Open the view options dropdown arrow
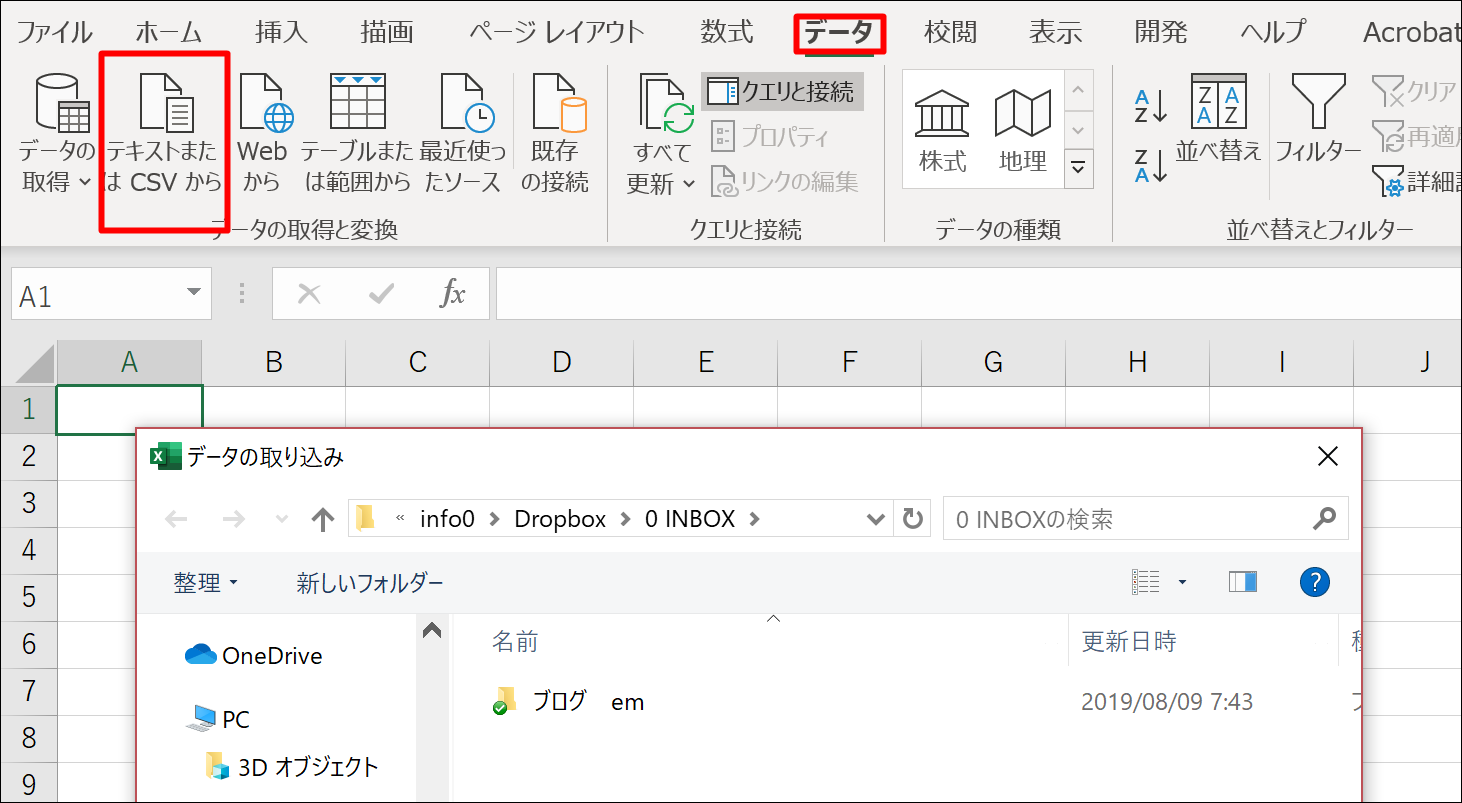Image resolution: width=1462 pixels, height=803 pixels. coord(1182,582)
